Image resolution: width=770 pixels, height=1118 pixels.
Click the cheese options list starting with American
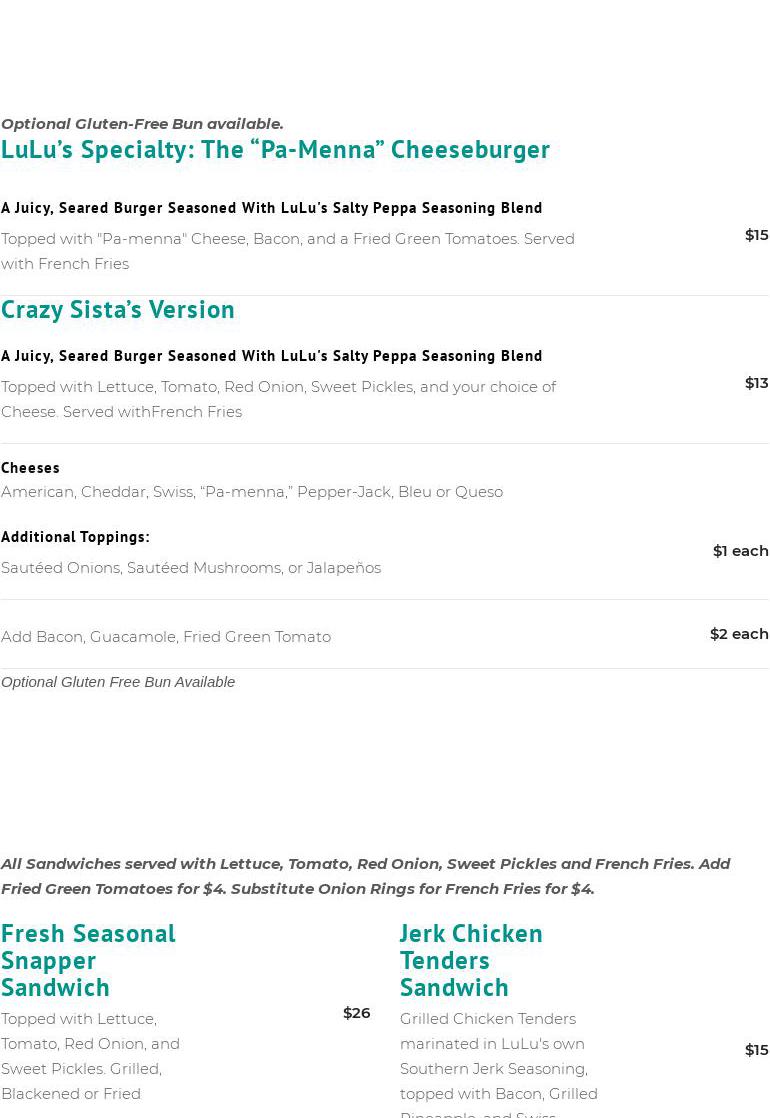tap(252, 492)
